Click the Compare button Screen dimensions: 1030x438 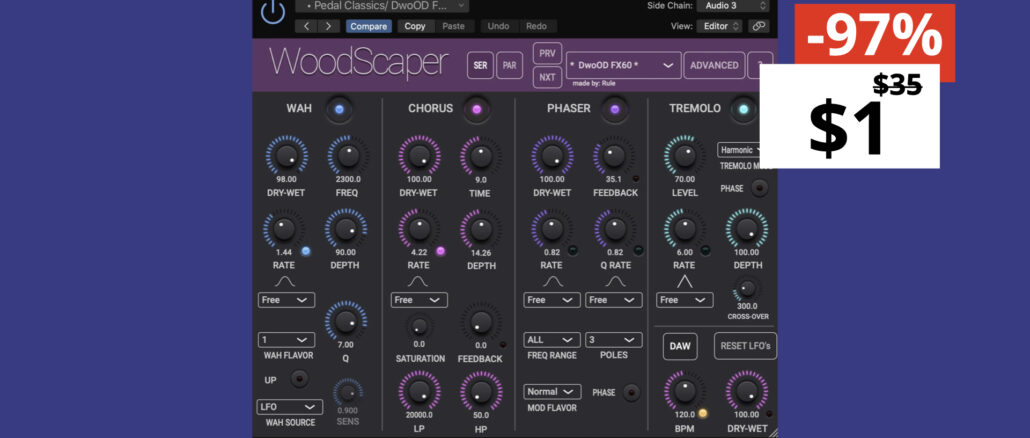[369, 26]
